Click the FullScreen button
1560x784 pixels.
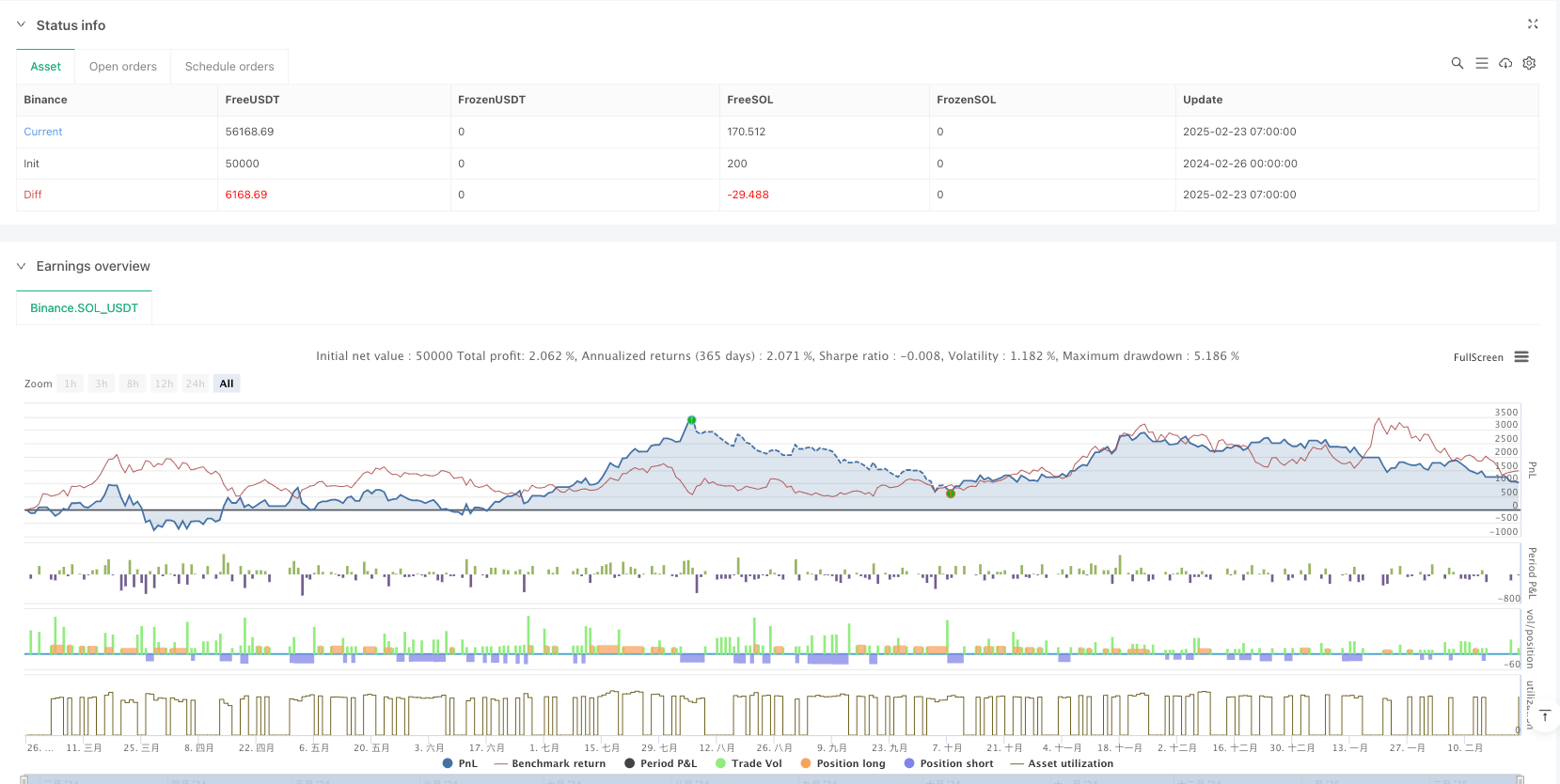pyautogui.click(x=1477, y=357)
